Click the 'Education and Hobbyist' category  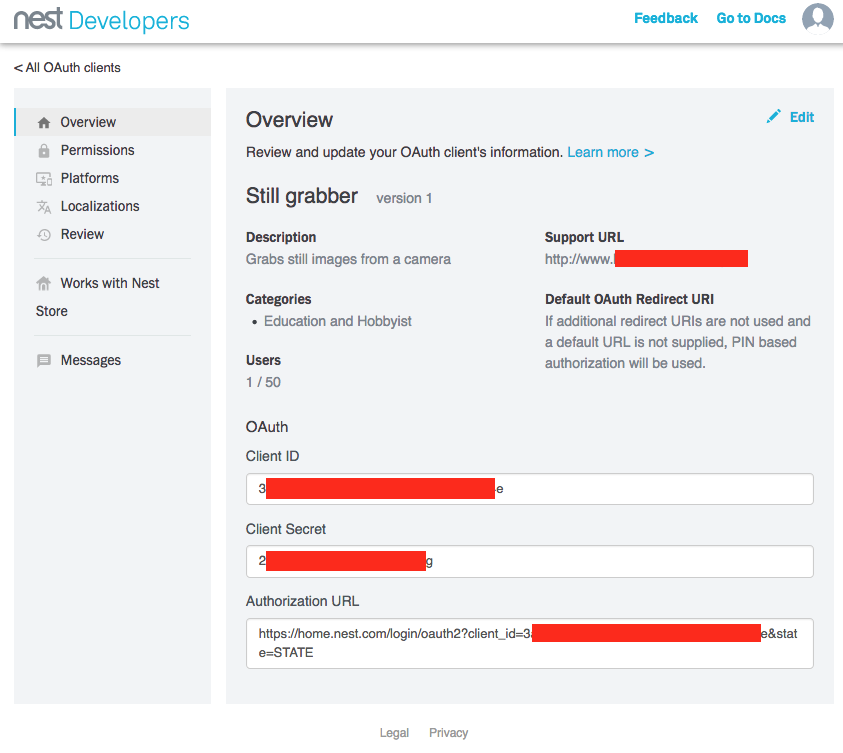coord(338,321)
